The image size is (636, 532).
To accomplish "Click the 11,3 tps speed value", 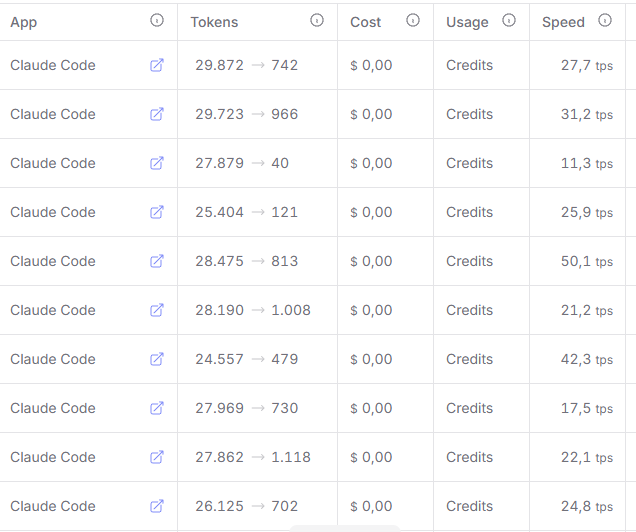I will tap(587, 163).
